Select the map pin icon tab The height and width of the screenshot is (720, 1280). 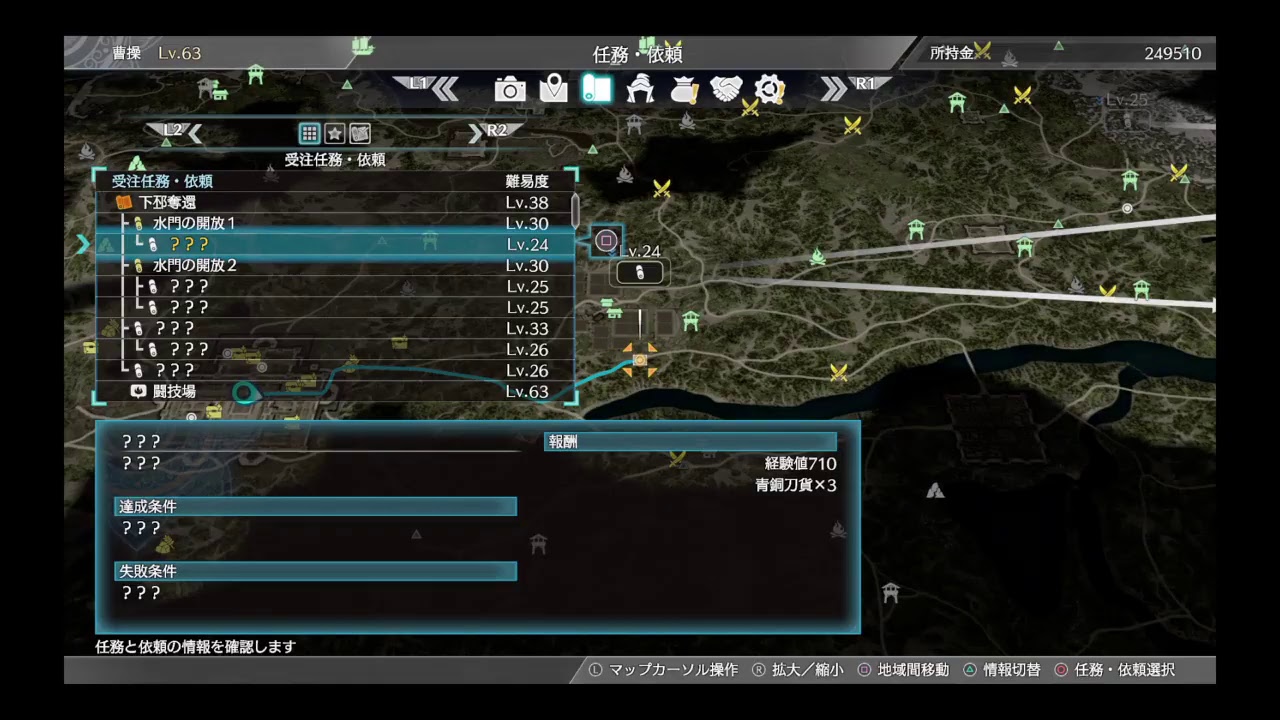point(553,90)
